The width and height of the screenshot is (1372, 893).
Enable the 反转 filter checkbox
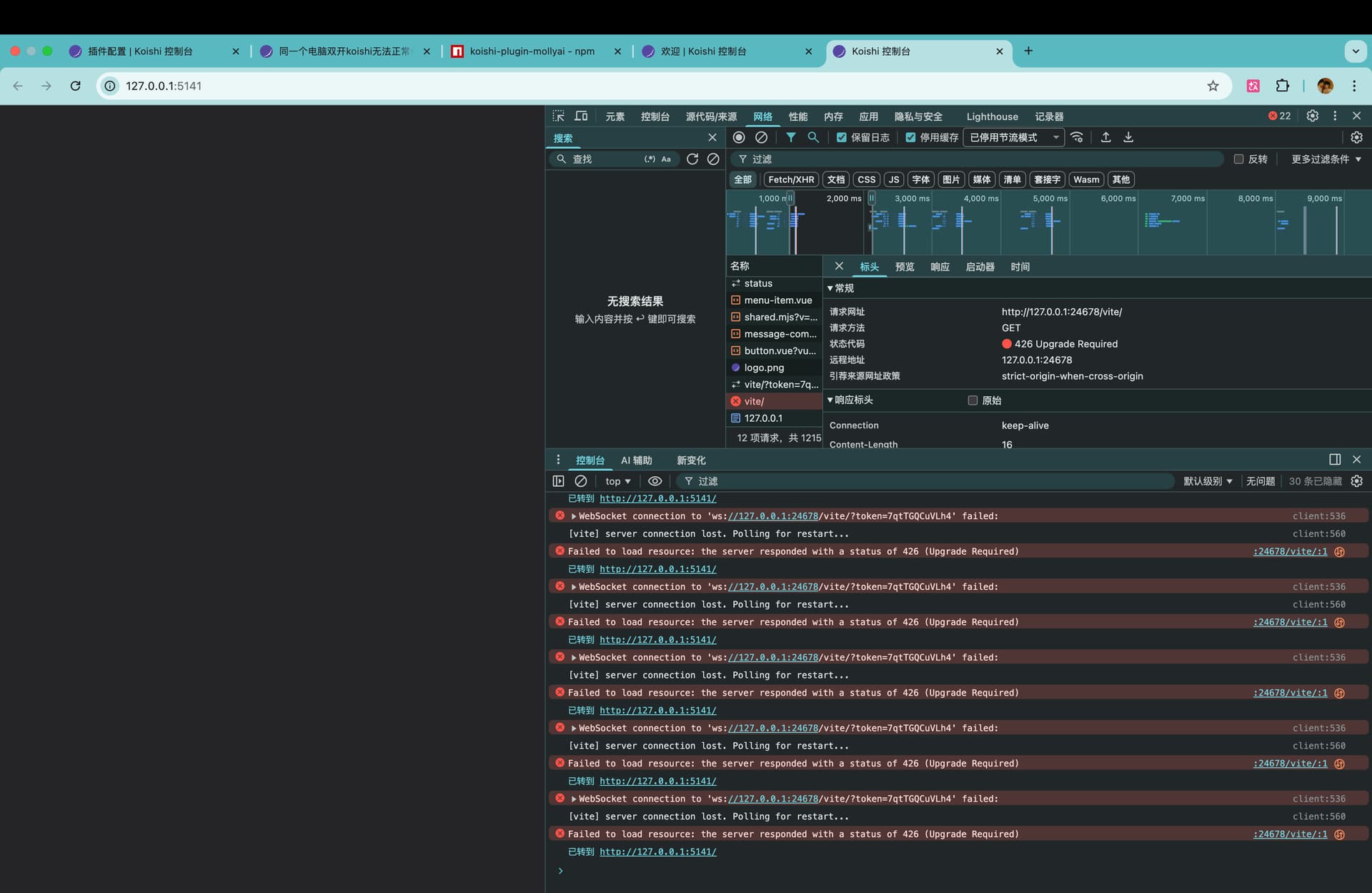click(x=1238, y=159)
